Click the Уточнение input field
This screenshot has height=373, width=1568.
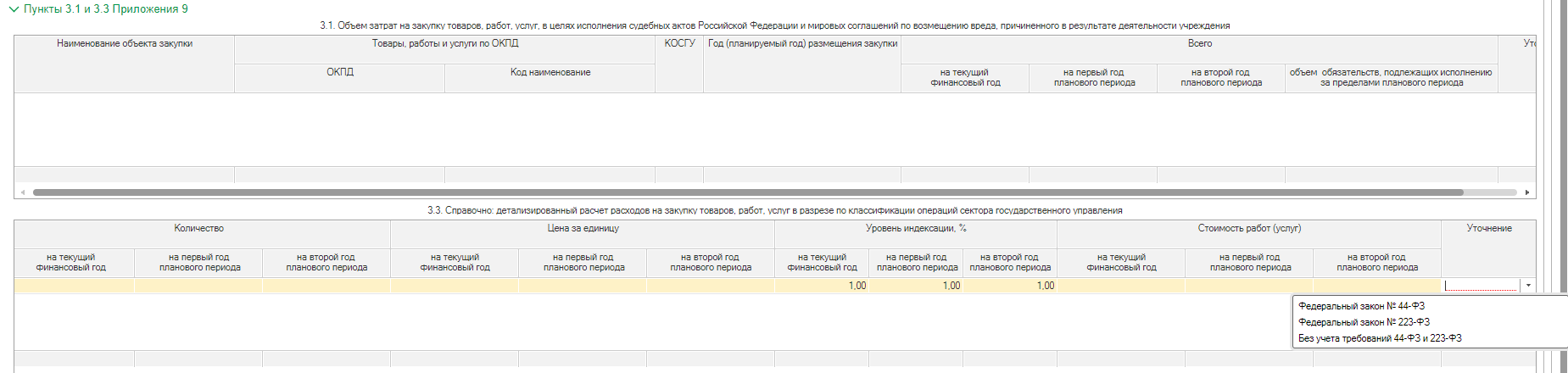click(x=1481, y=286)
